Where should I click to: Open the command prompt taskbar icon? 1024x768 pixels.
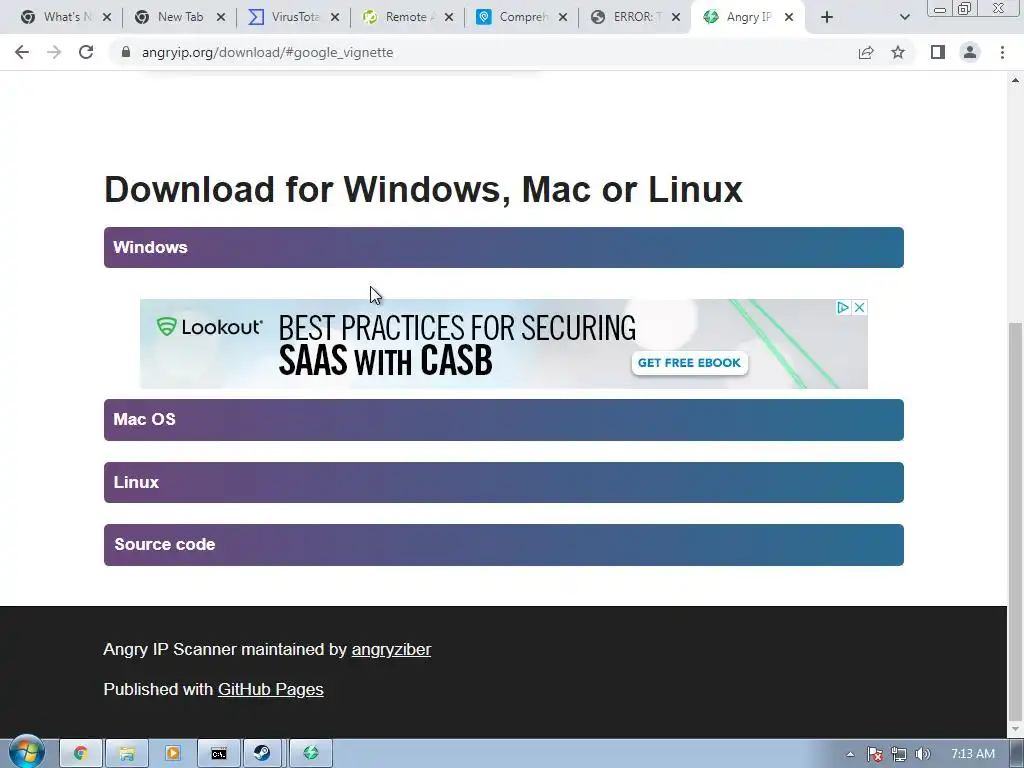[x=219, y=754]
